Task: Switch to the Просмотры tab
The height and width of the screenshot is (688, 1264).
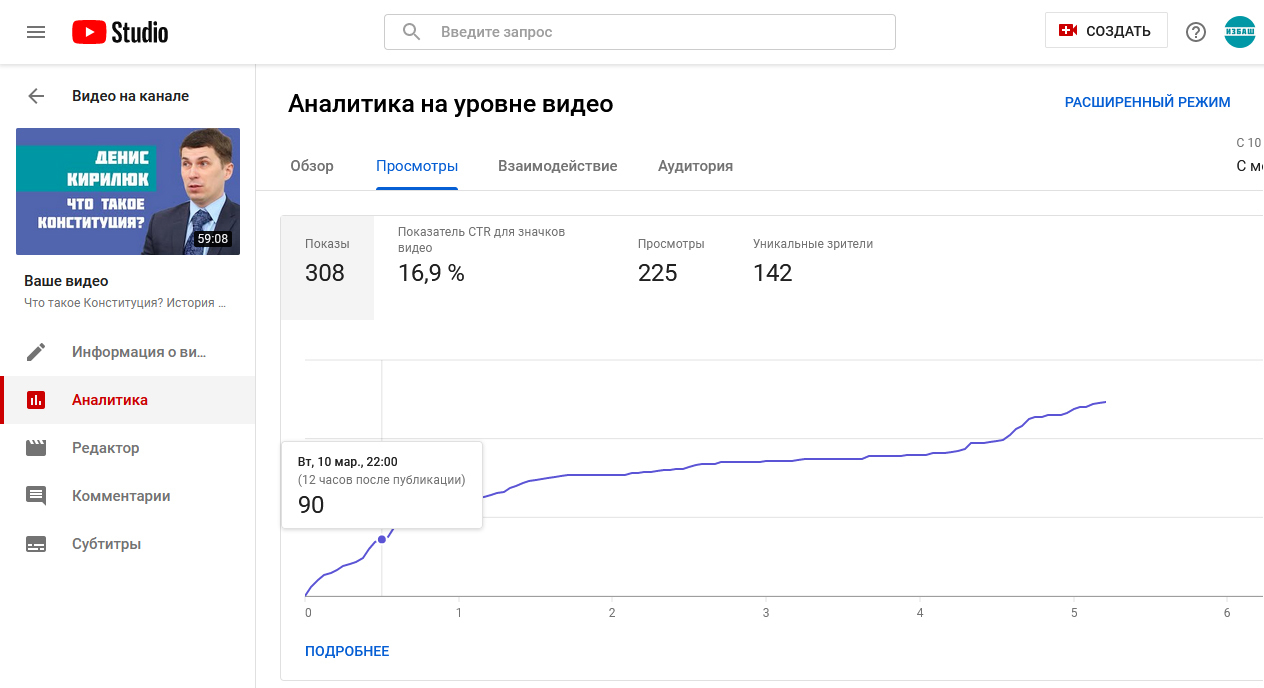Action: pyautogui.click(x=417, y=166)
